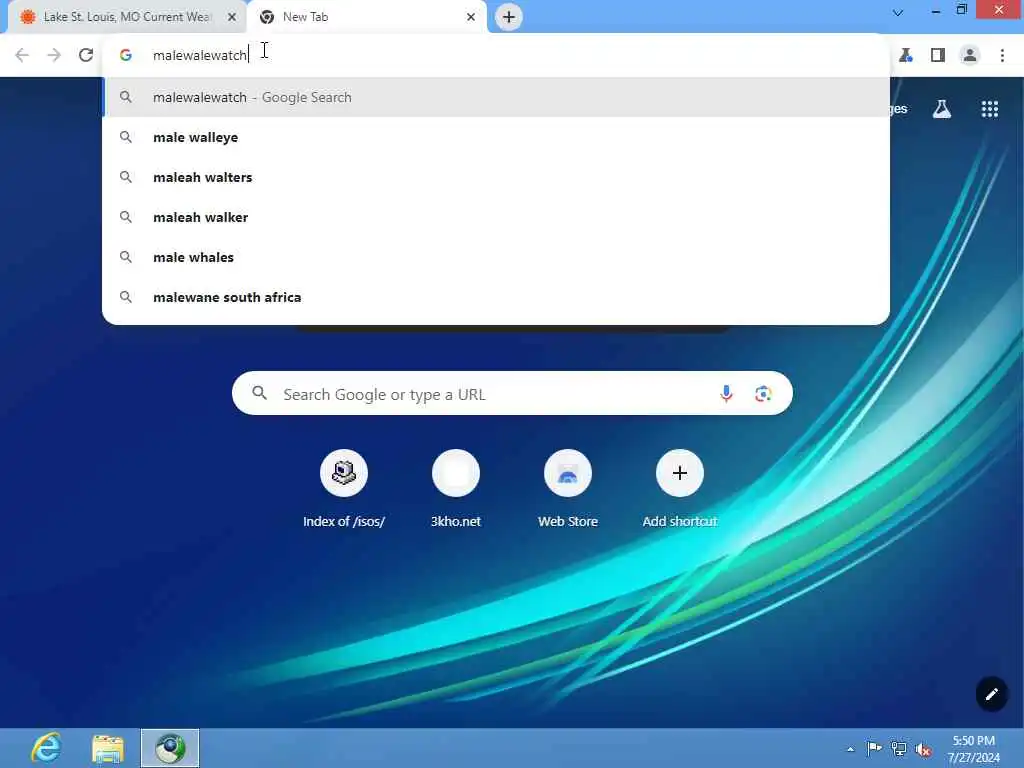Click the Chrome taskbar button
Screen dimensions: 1024x768
170,748
